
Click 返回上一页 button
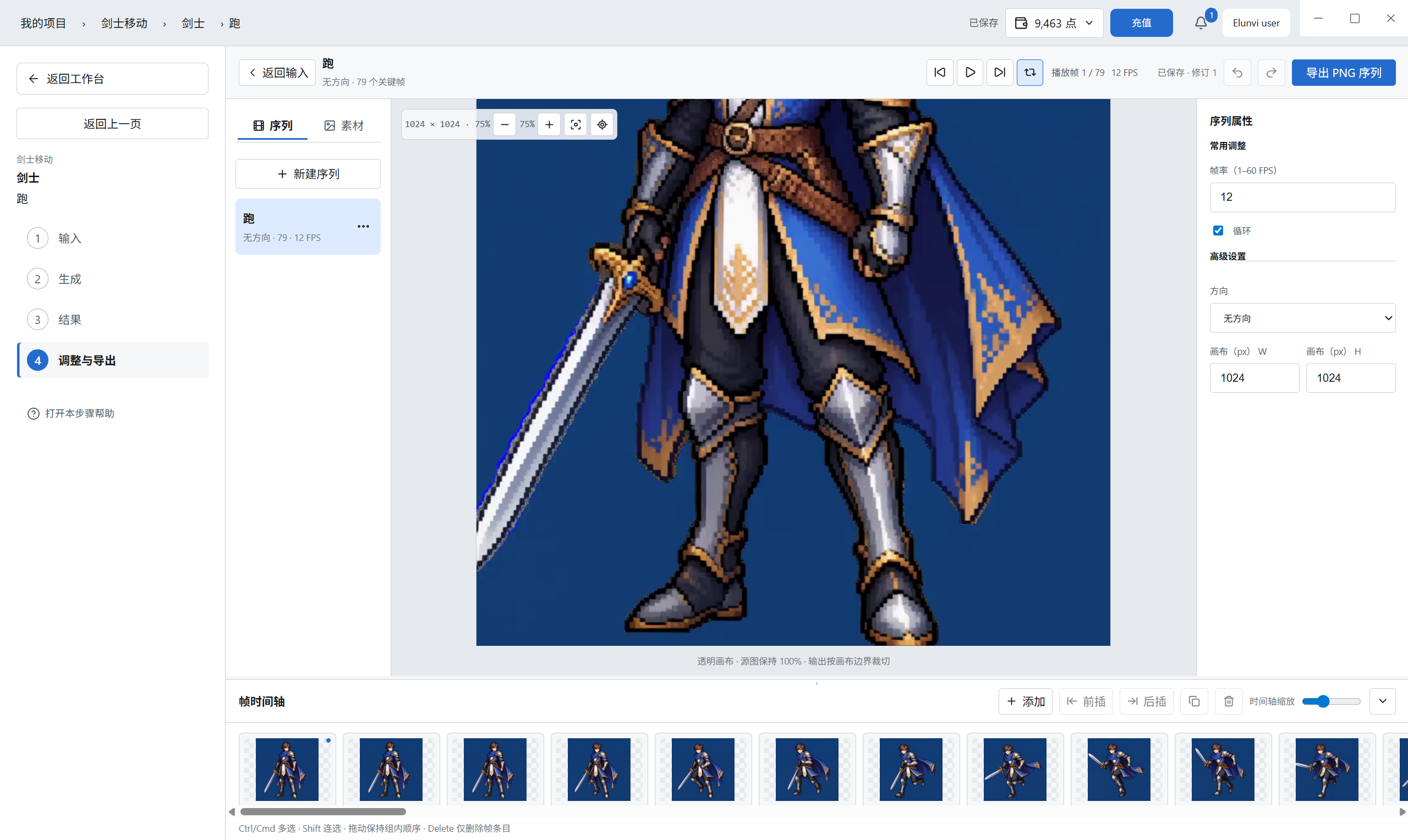tap(112, 123)
